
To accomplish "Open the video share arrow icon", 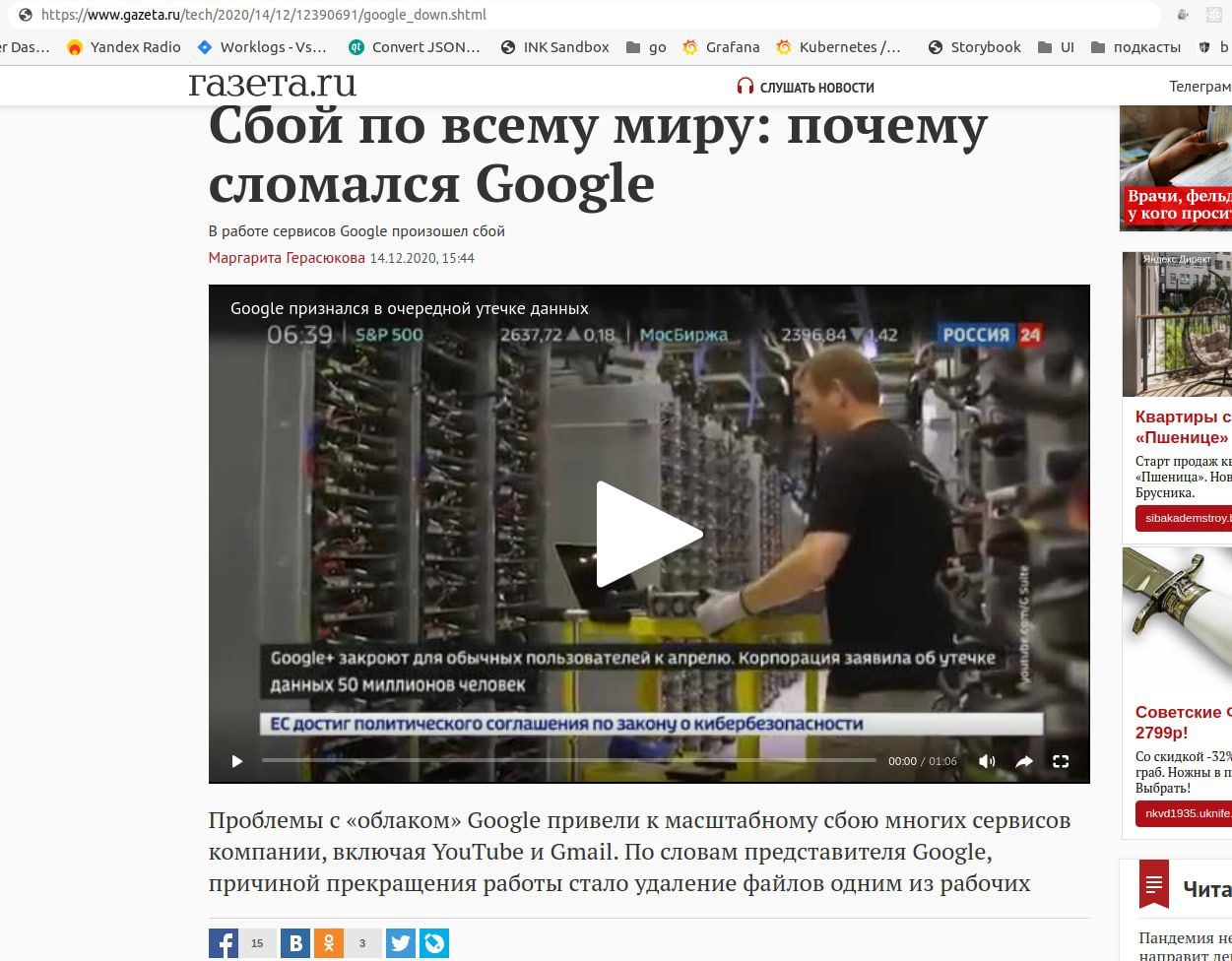I will tap(1024, 761).
